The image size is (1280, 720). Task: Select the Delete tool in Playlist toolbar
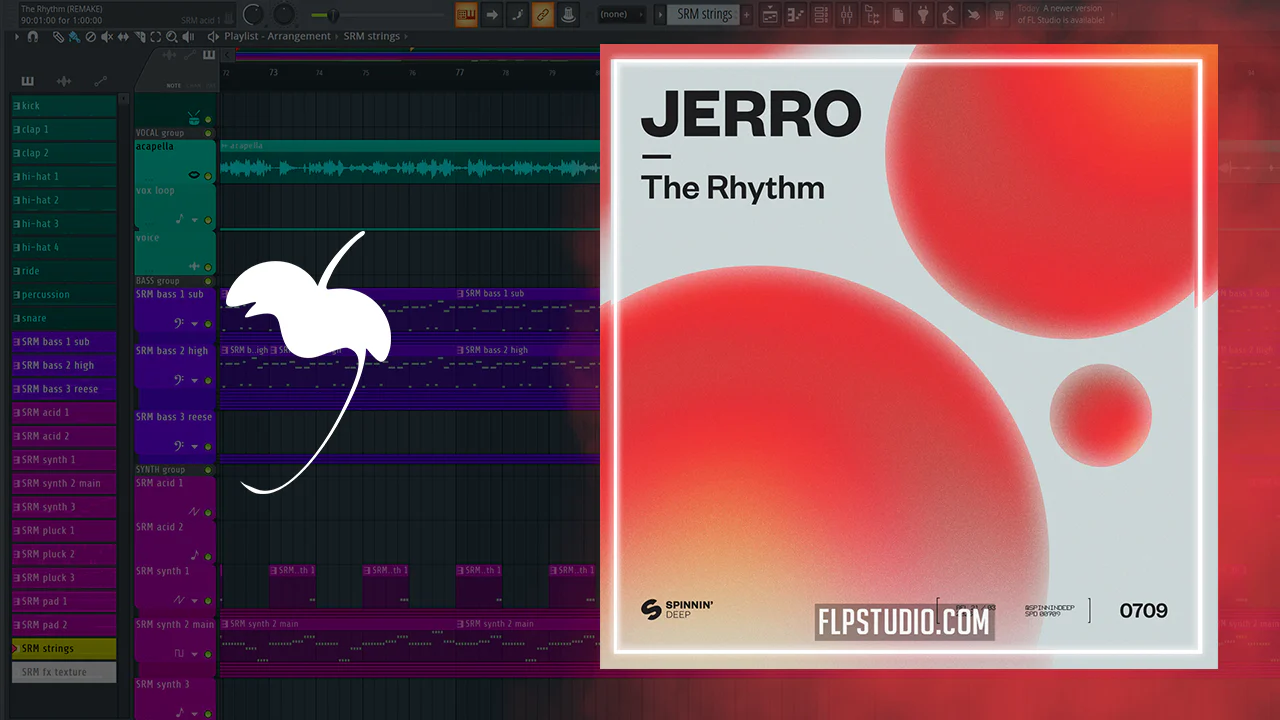(x=90, y=36)
